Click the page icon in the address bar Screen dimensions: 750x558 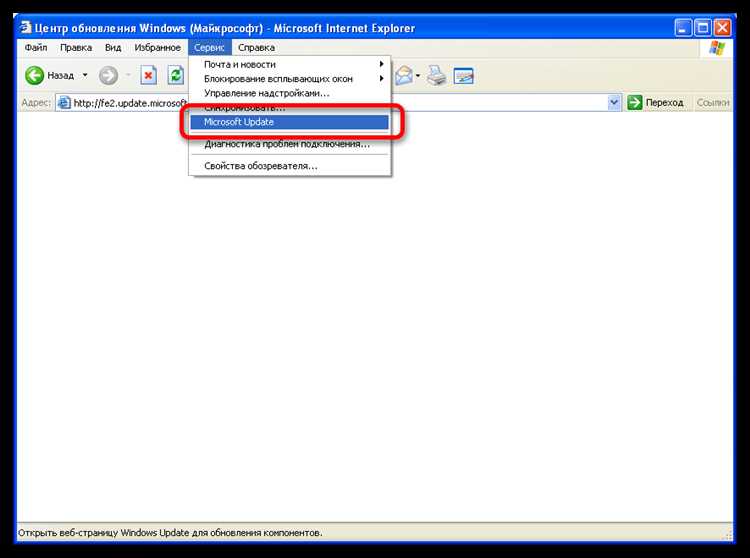64,102
